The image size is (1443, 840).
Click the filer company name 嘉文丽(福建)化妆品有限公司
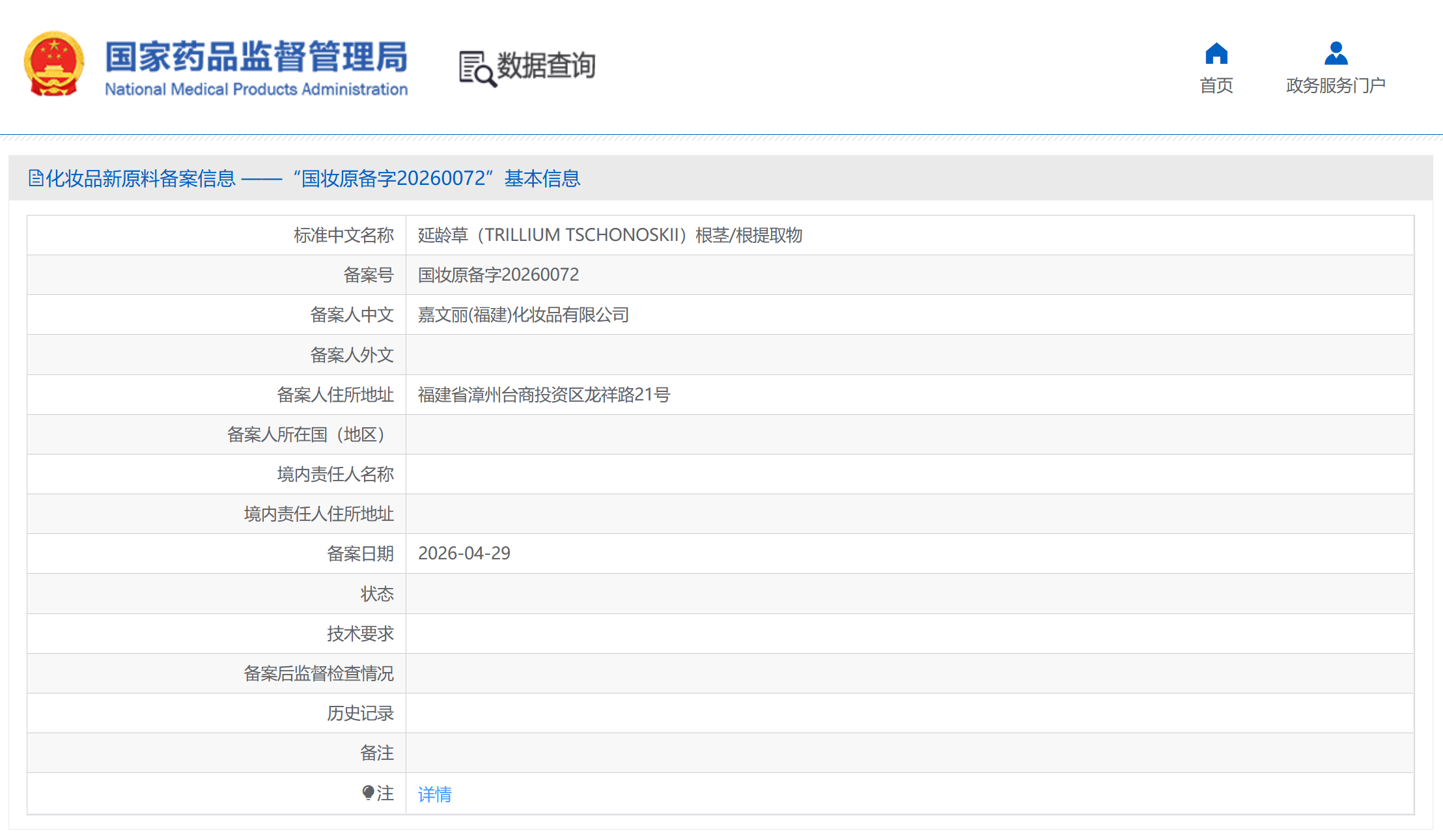[x=523, y=315]
